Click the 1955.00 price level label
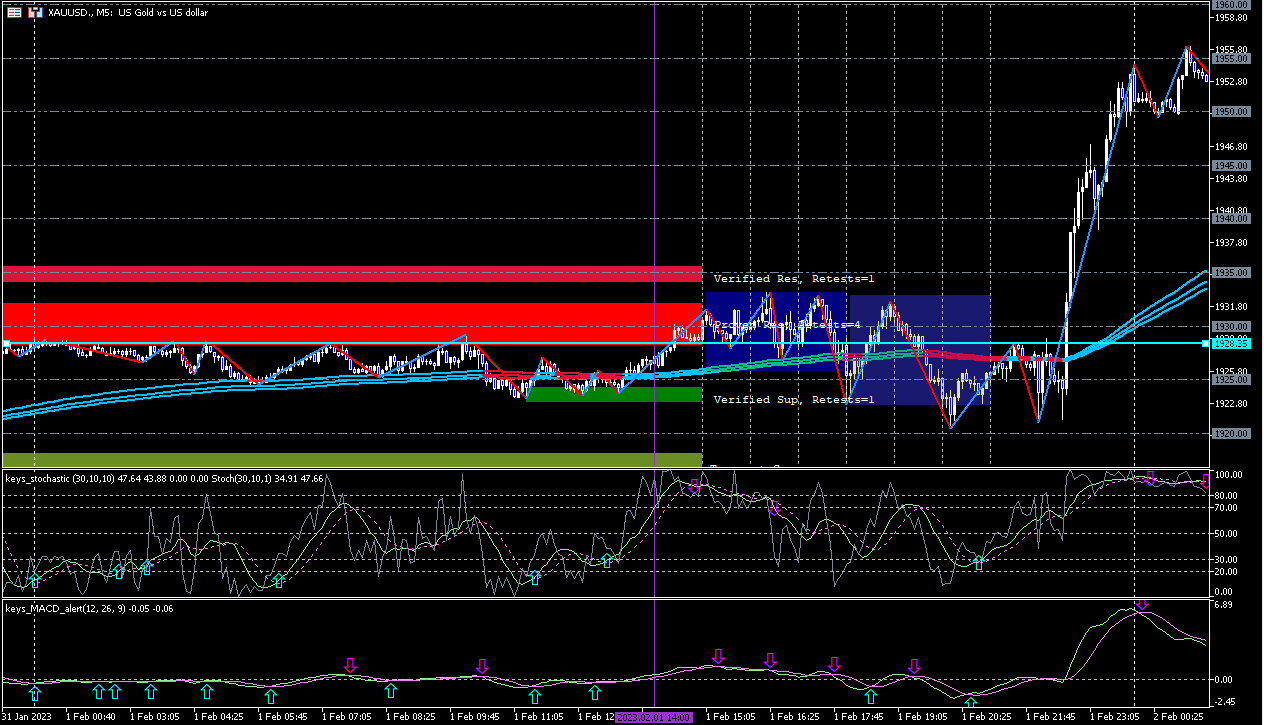The height and width of the screenshot is (725, 1264). click(x=1230, y=59)
